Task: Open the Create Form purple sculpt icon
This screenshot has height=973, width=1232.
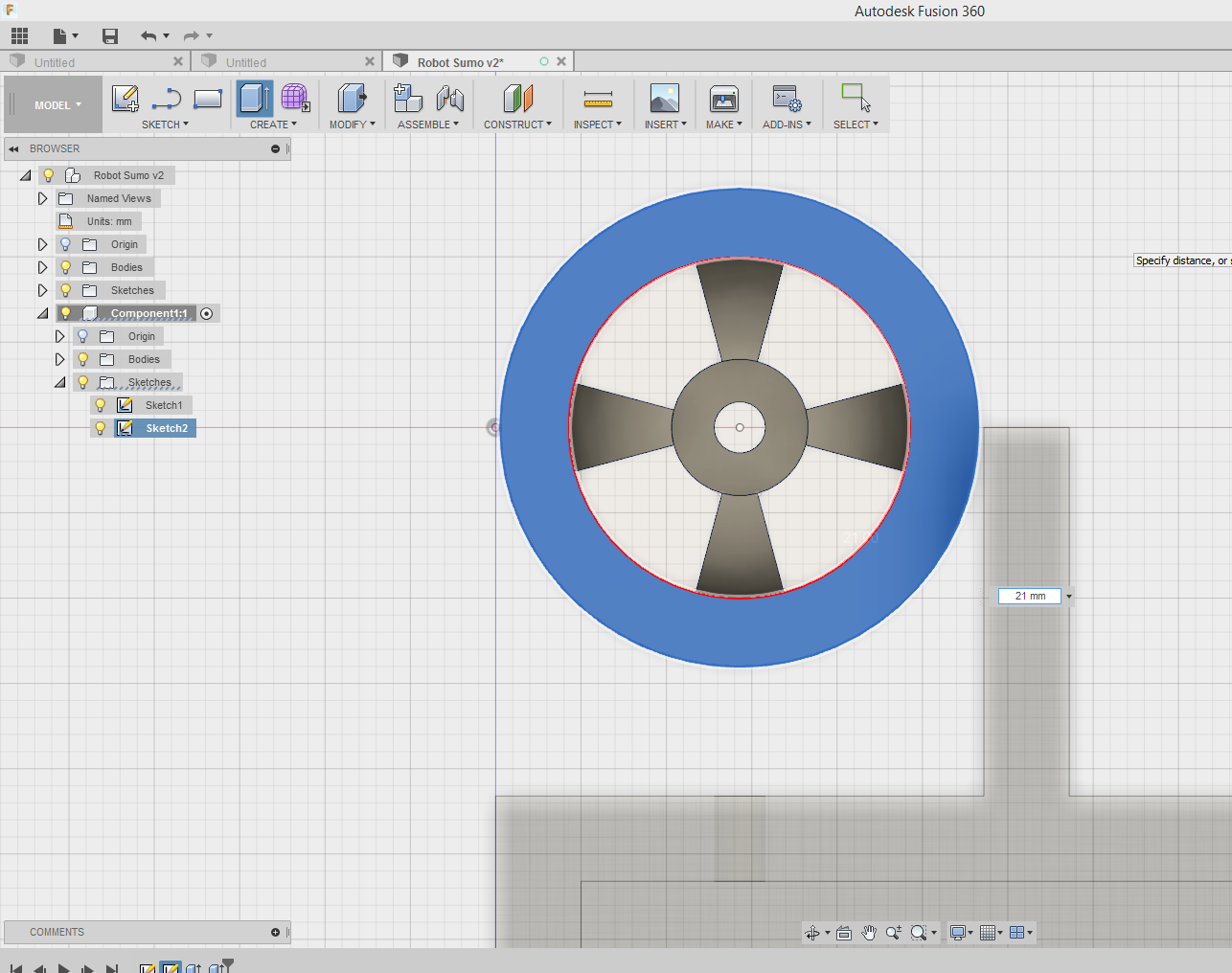Action: pyautogui.click(x=295, y=99)
